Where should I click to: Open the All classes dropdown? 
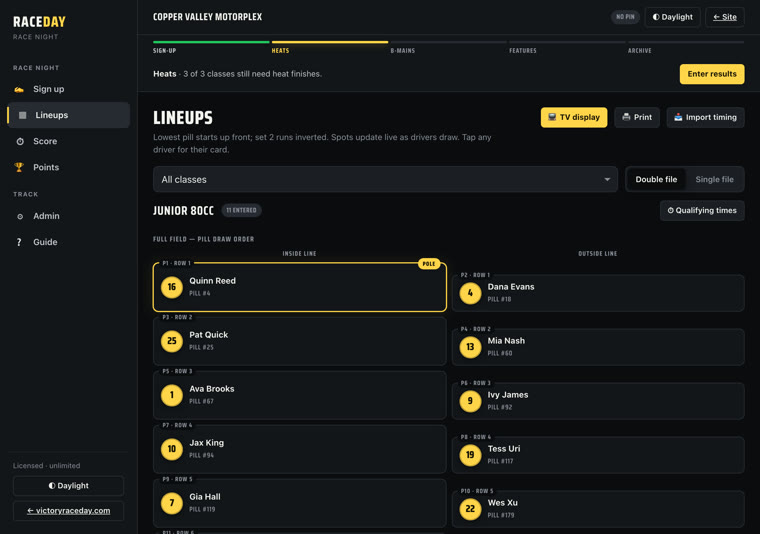coord(385,179)
